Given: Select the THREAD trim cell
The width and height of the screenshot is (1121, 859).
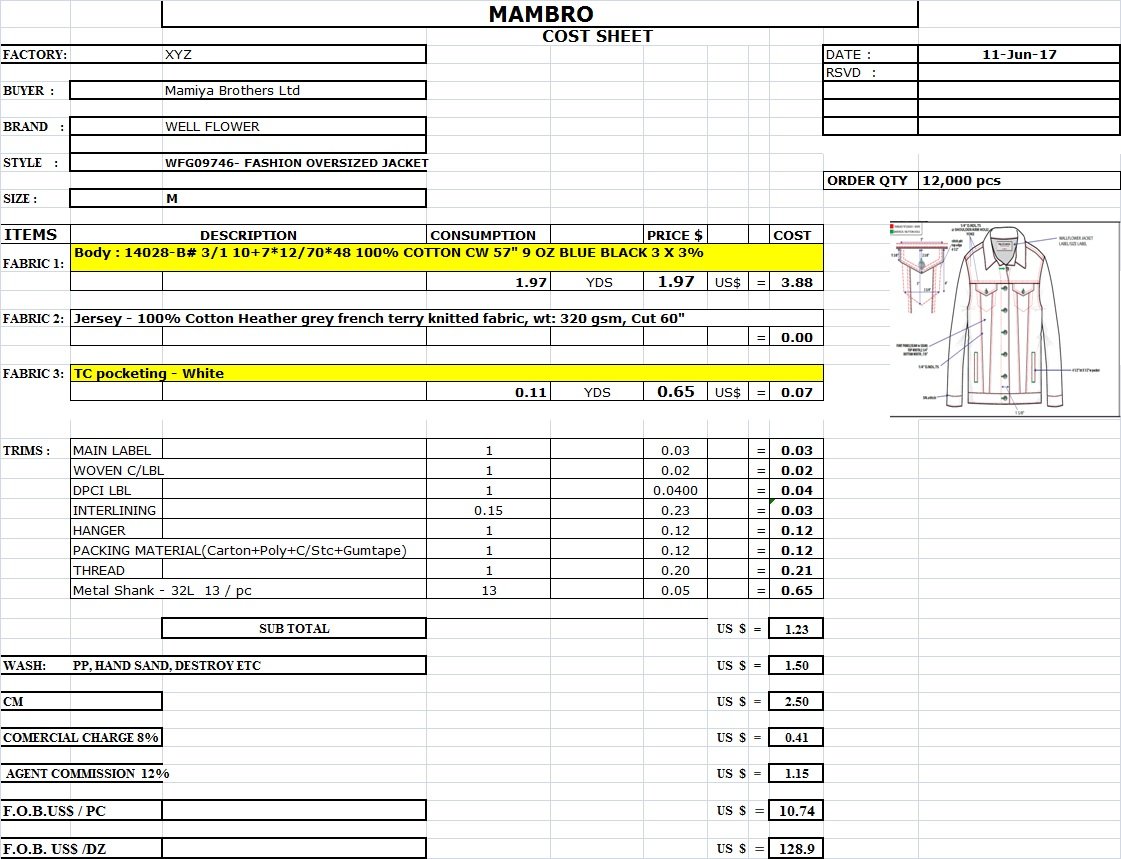Looking at the screenshot, I should (x=117, y=570).
